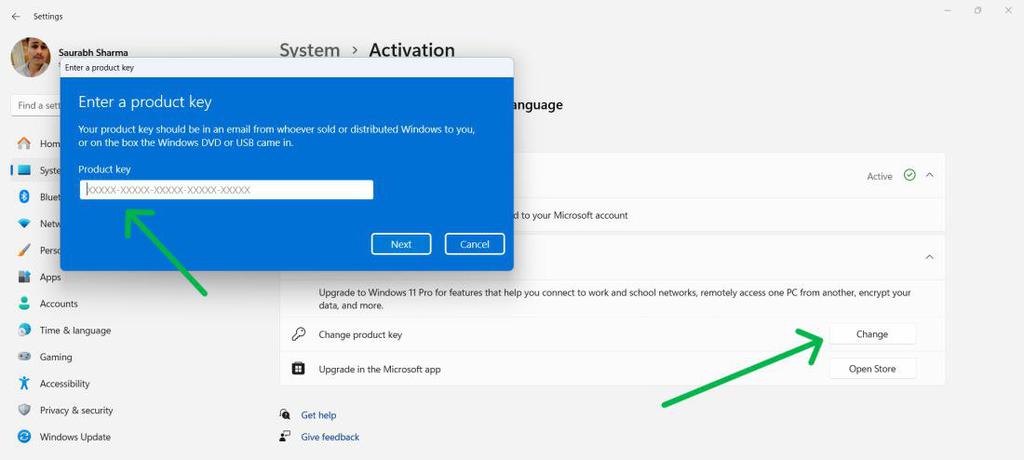Go to Time & language settings
Image resolution: width=1024 pixels, height=460 pixels.
[x=75, y=331]
